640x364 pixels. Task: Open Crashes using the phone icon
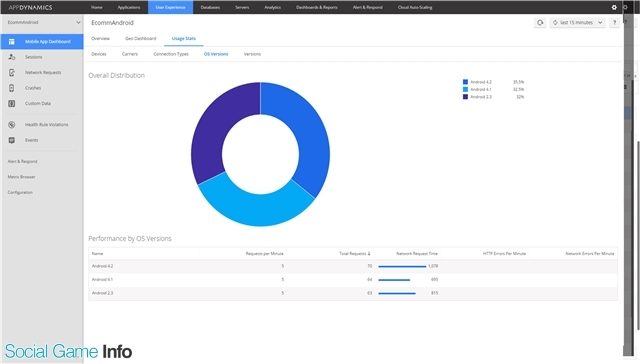click(11, 88)
